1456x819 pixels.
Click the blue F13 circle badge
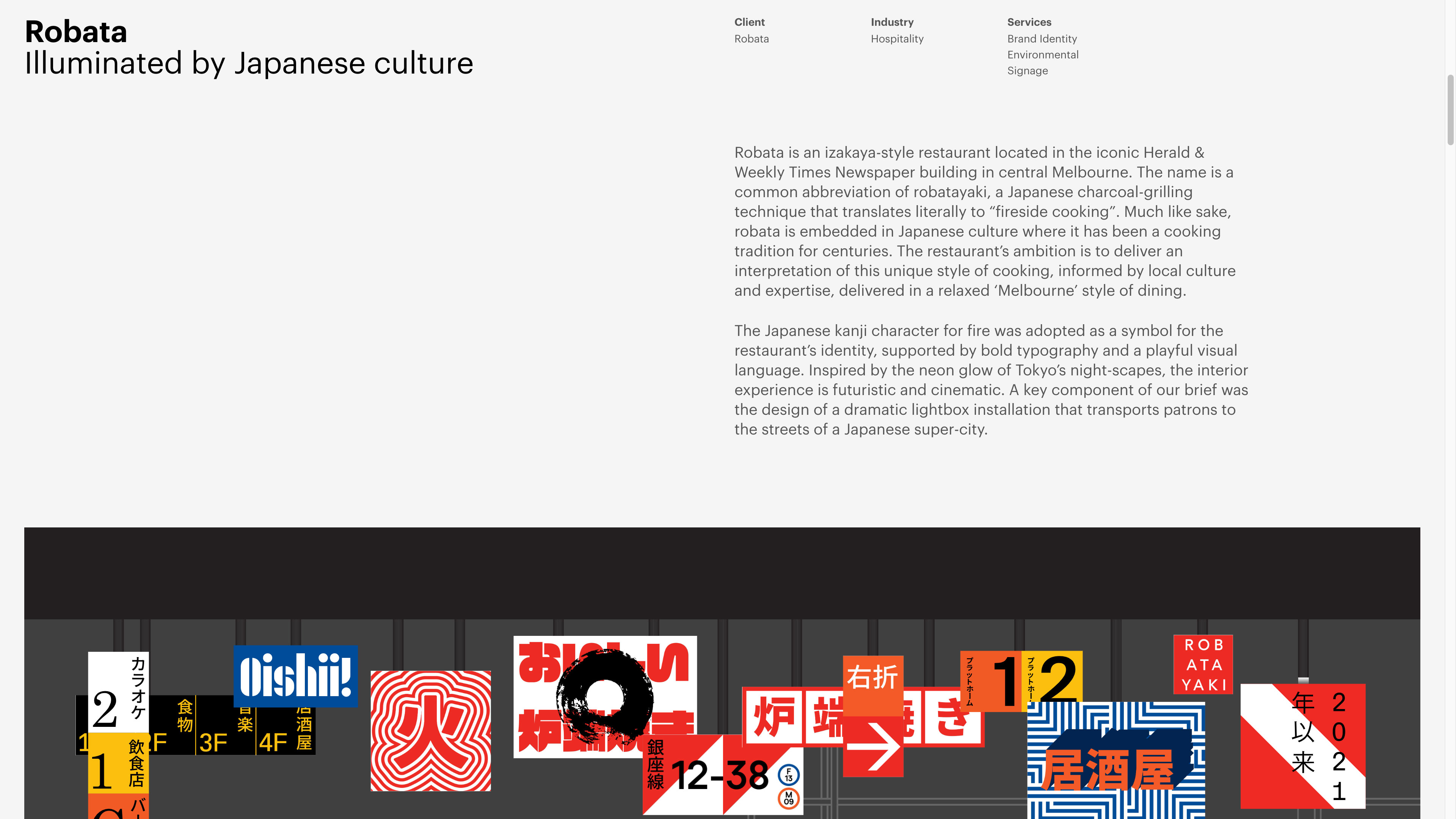789,774
